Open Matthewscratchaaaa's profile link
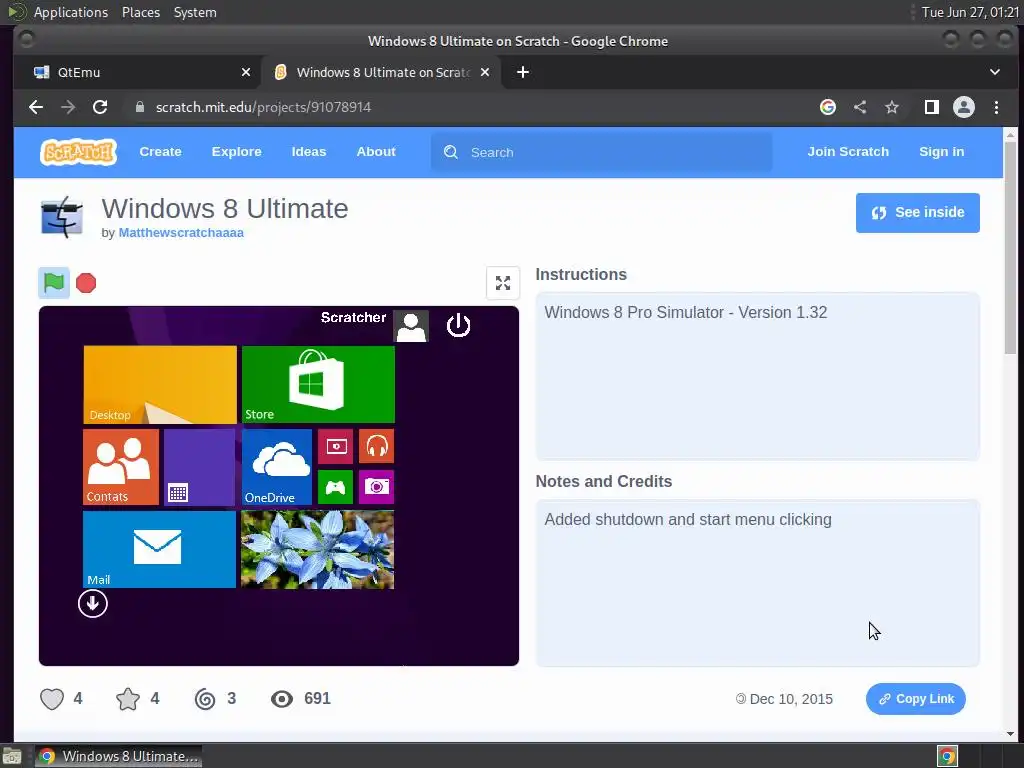 tap(181, 232)
